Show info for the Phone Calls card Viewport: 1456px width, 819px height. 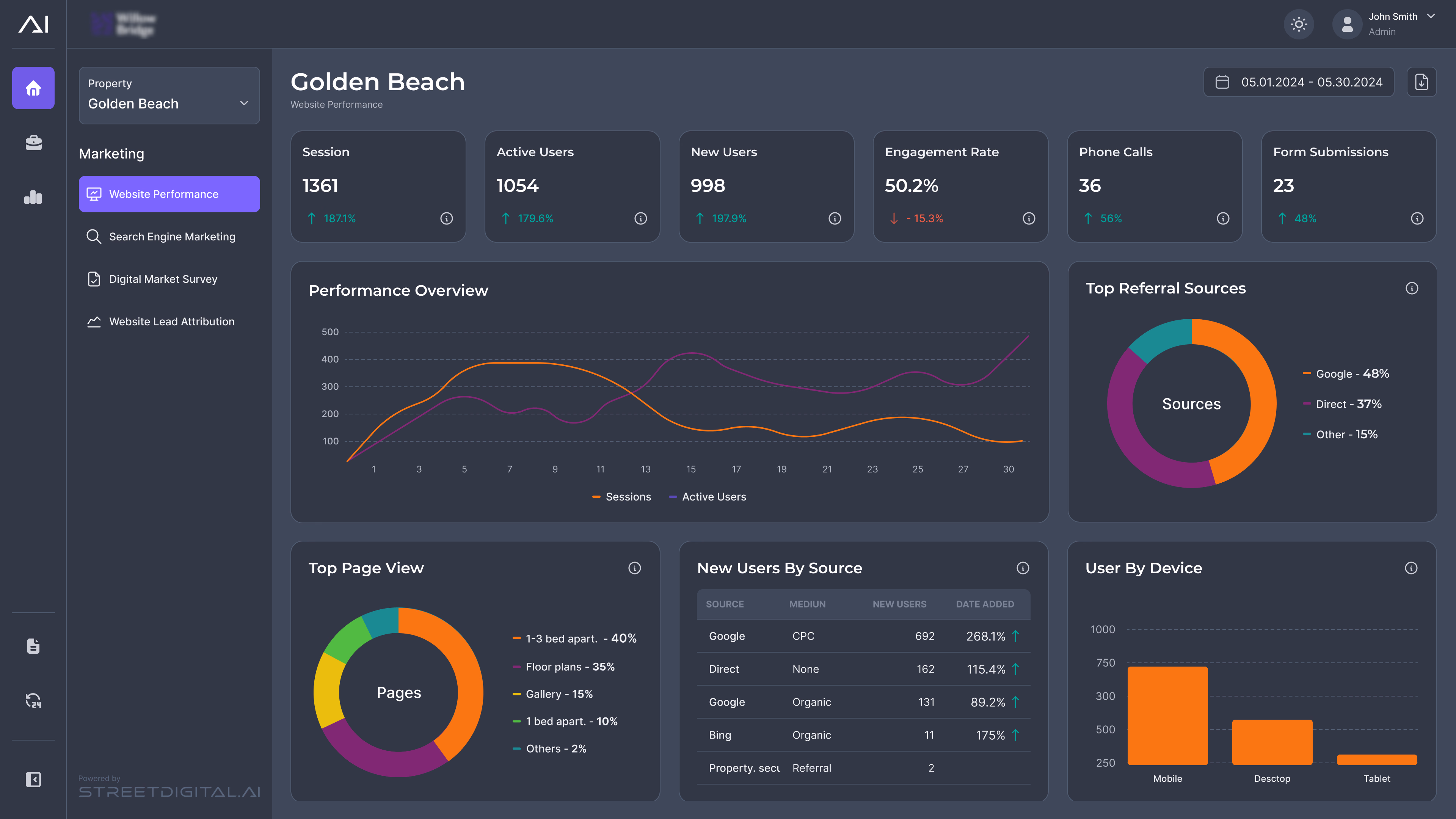tap(1223, 218)
